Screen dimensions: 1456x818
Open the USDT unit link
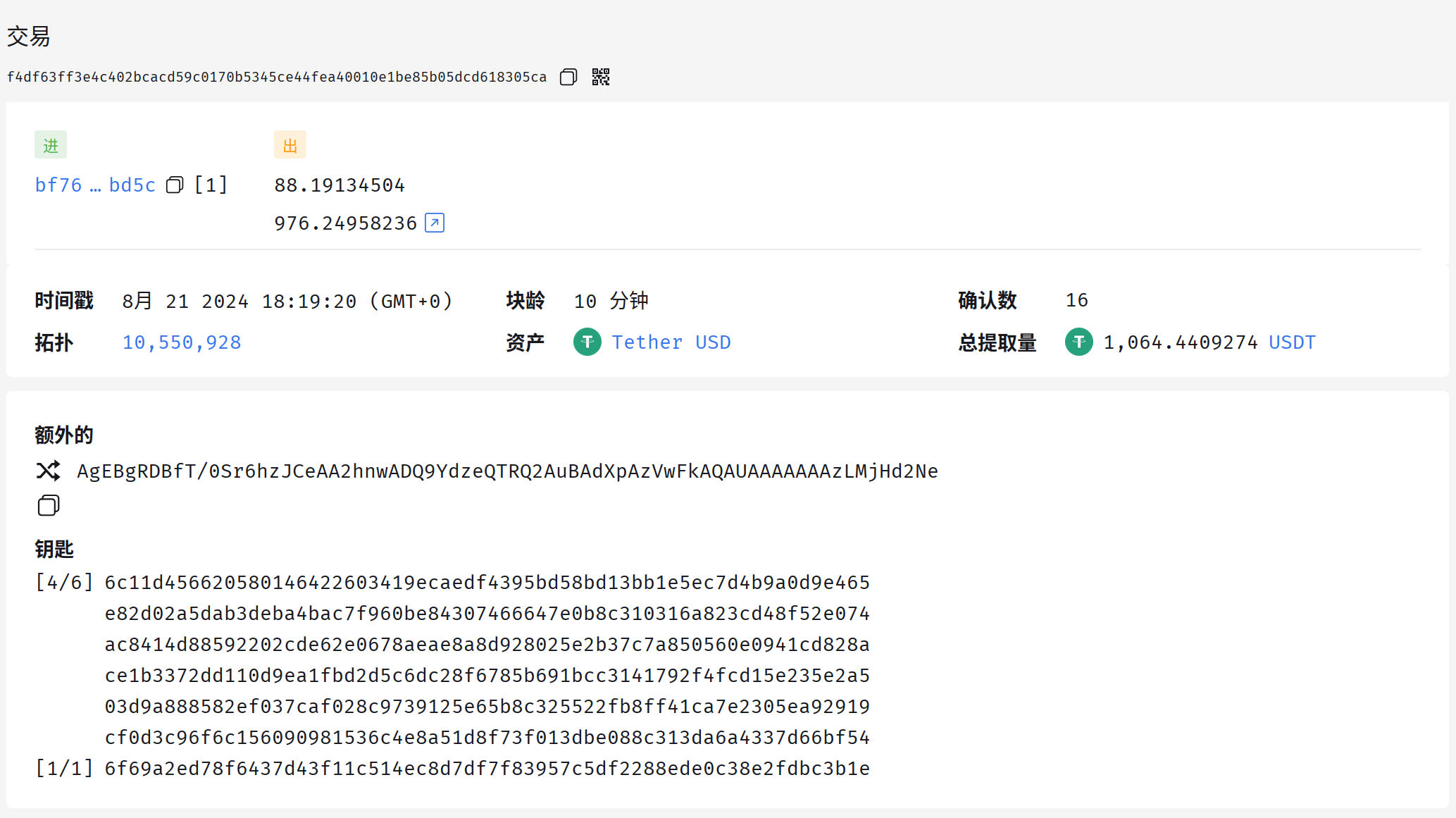1292,342
